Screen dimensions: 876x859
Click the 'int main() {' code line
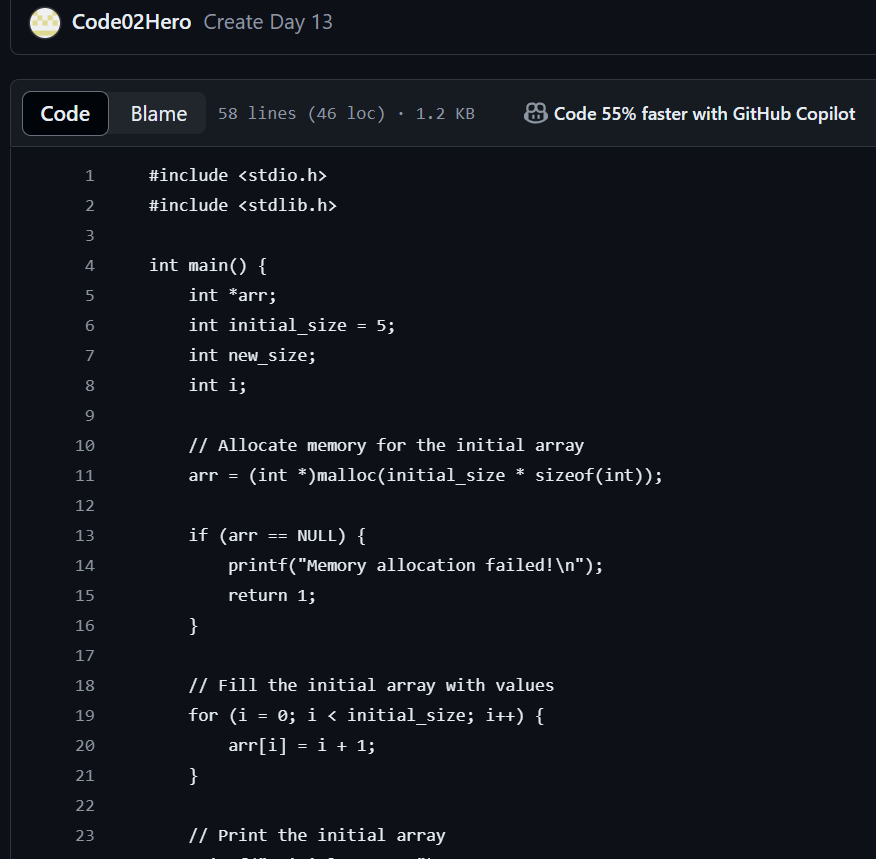pyautogui.click(x=208, y=265)
